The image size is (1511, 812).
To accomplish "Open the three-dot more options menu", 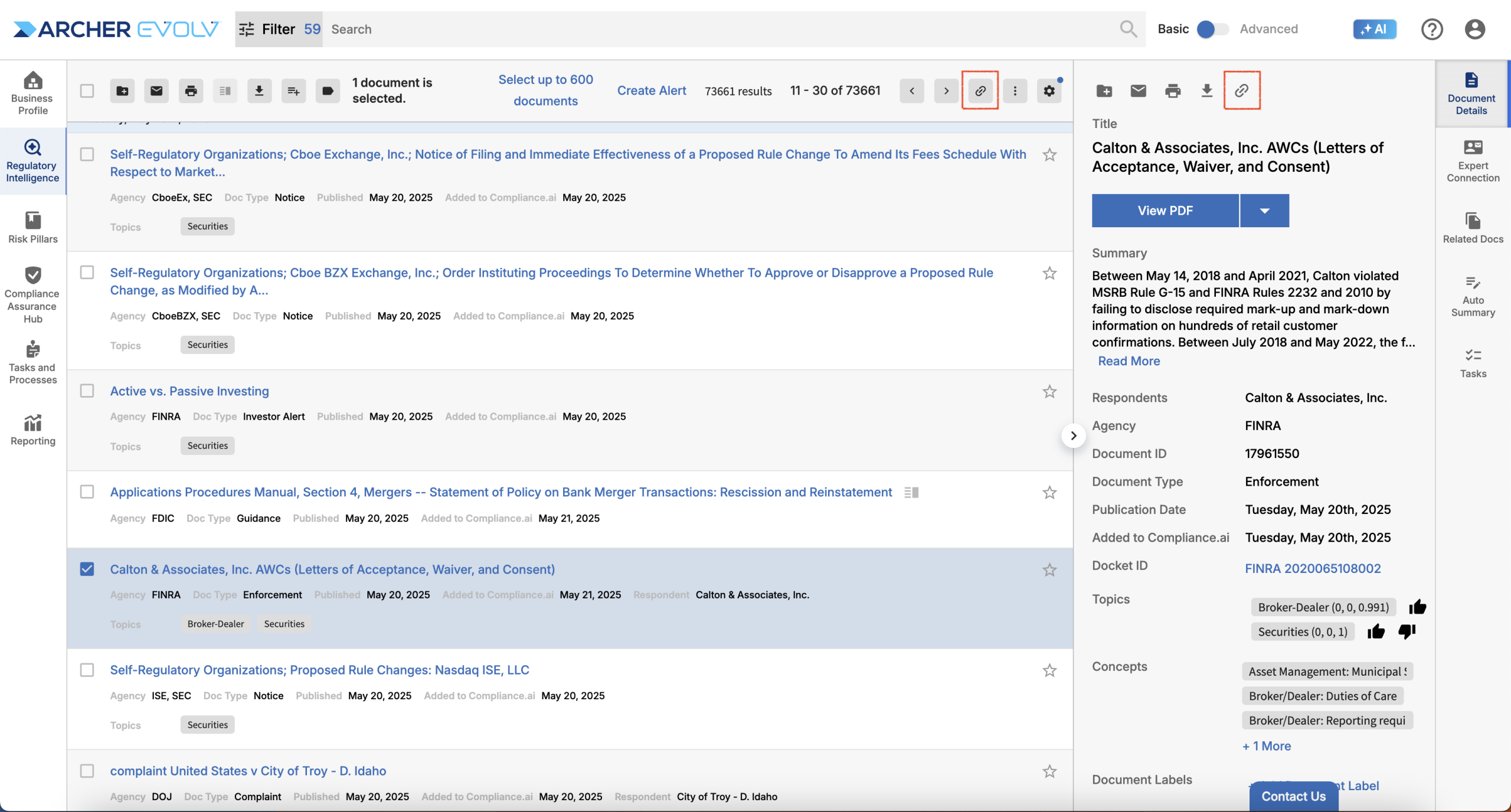I will tap(1015, 91).
